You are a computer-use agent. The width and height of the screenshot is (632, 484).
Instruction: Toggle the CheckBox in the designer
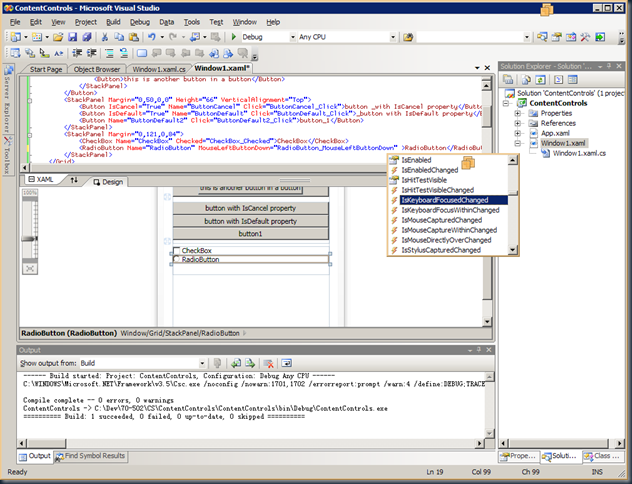pyautogui.click(x=177, y=250)
